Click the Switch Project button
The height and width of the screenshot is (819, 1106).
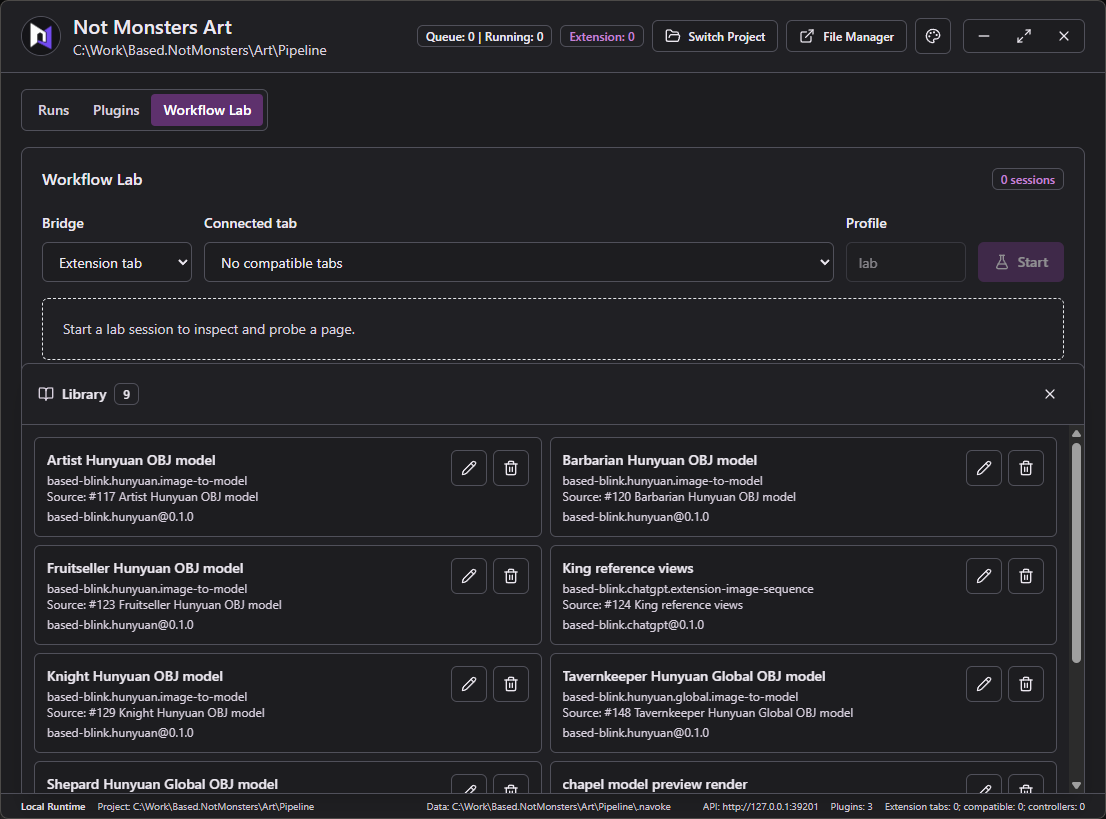[x=715, y=36]
